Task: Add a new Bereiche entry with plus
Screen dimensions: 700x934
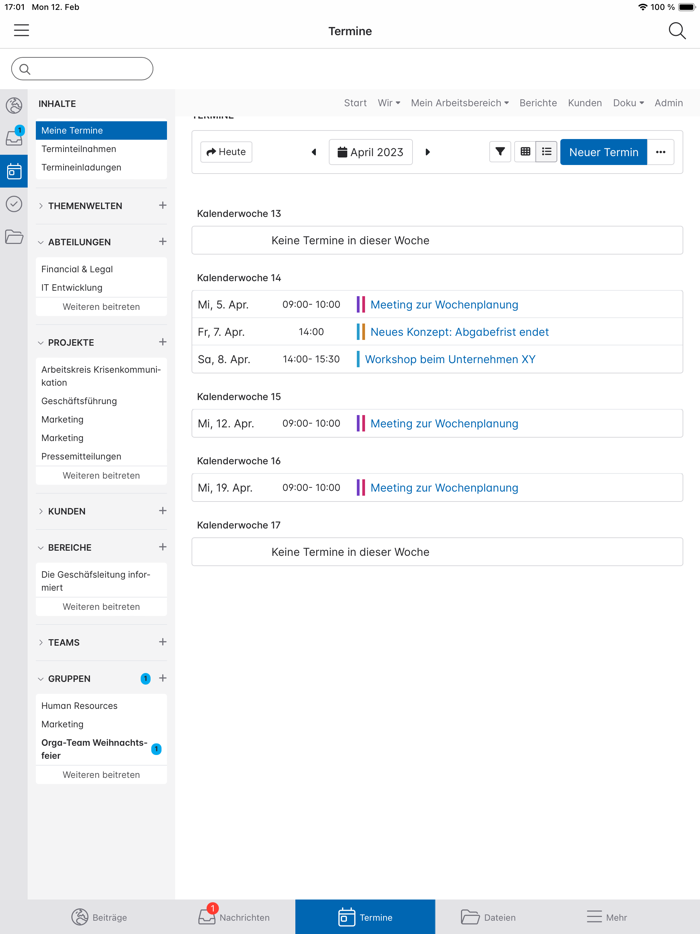Action: [x=163, y=547]
